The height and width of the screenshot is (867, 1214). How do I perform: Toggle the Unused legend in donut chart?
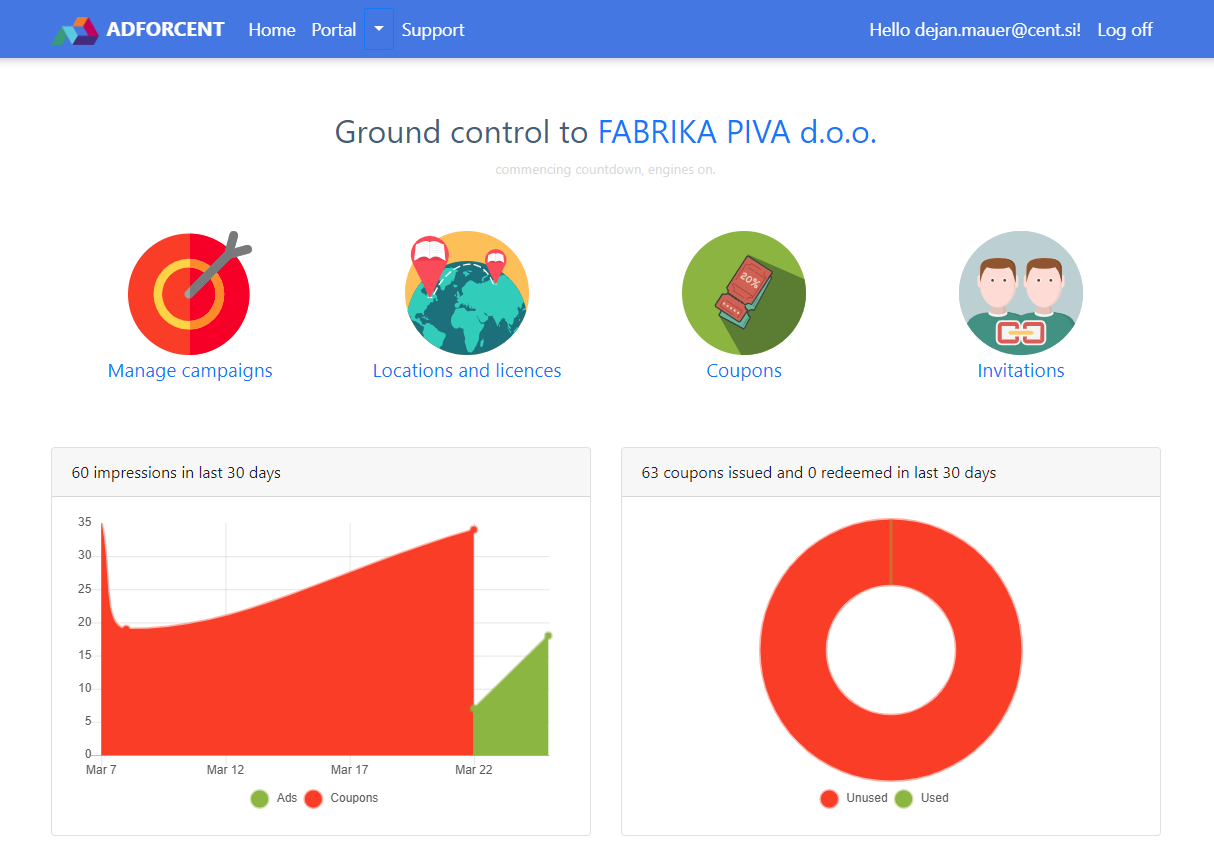click(x=854, y=798)
